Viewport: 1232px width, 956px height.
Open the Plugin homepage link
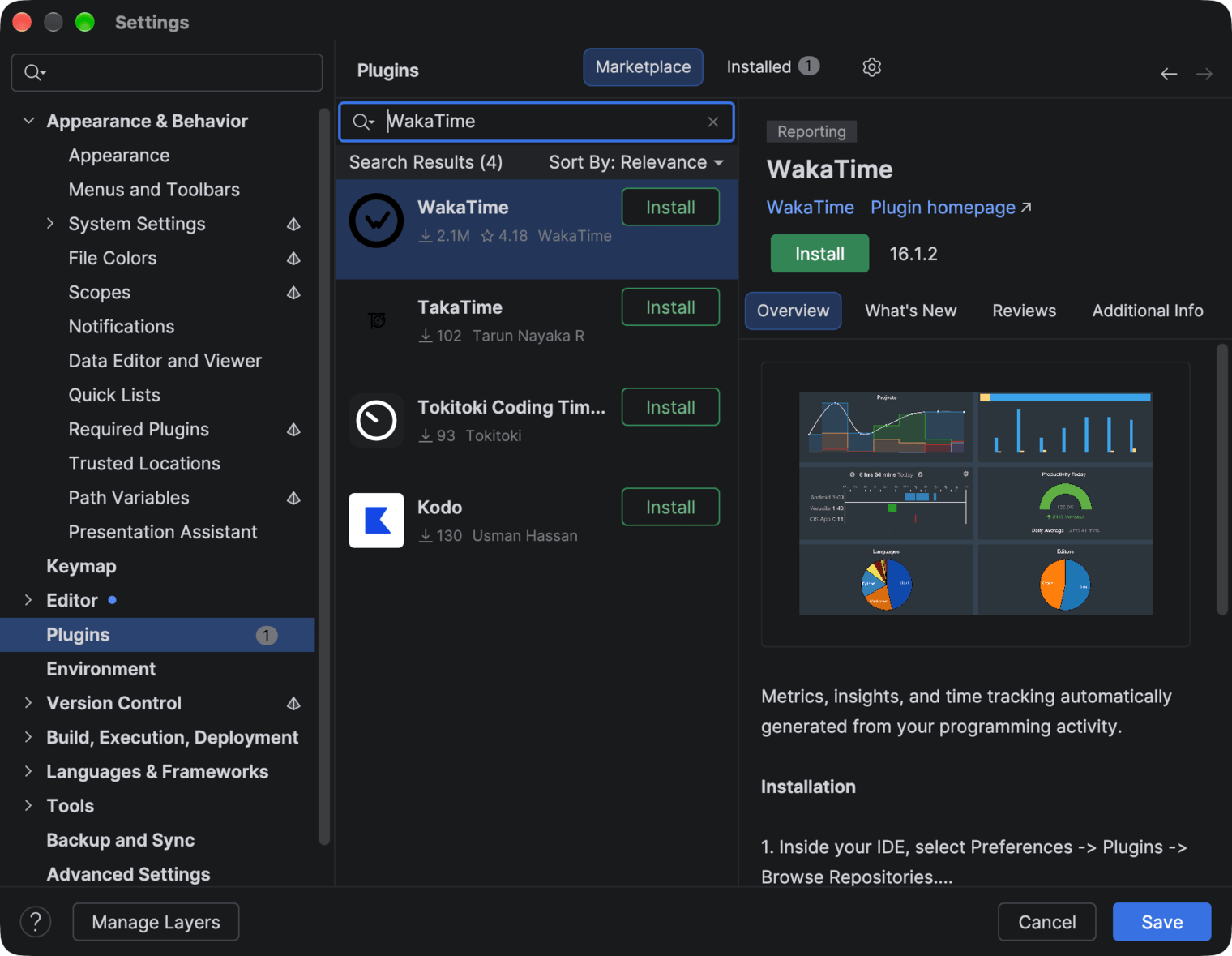click(x=951, y=208)
